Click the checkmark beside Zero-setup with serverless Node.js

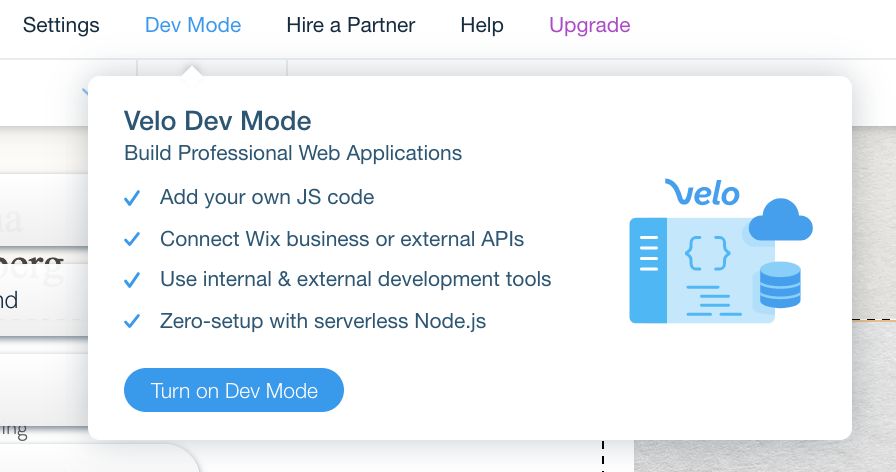132,322
